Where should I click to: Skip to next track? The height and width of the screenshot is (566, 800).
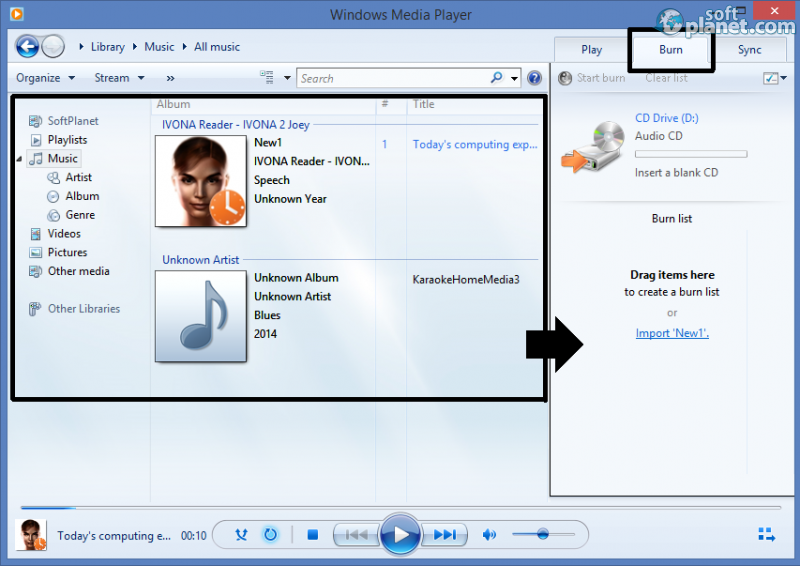pyautogui.click(x=444, y=534)
